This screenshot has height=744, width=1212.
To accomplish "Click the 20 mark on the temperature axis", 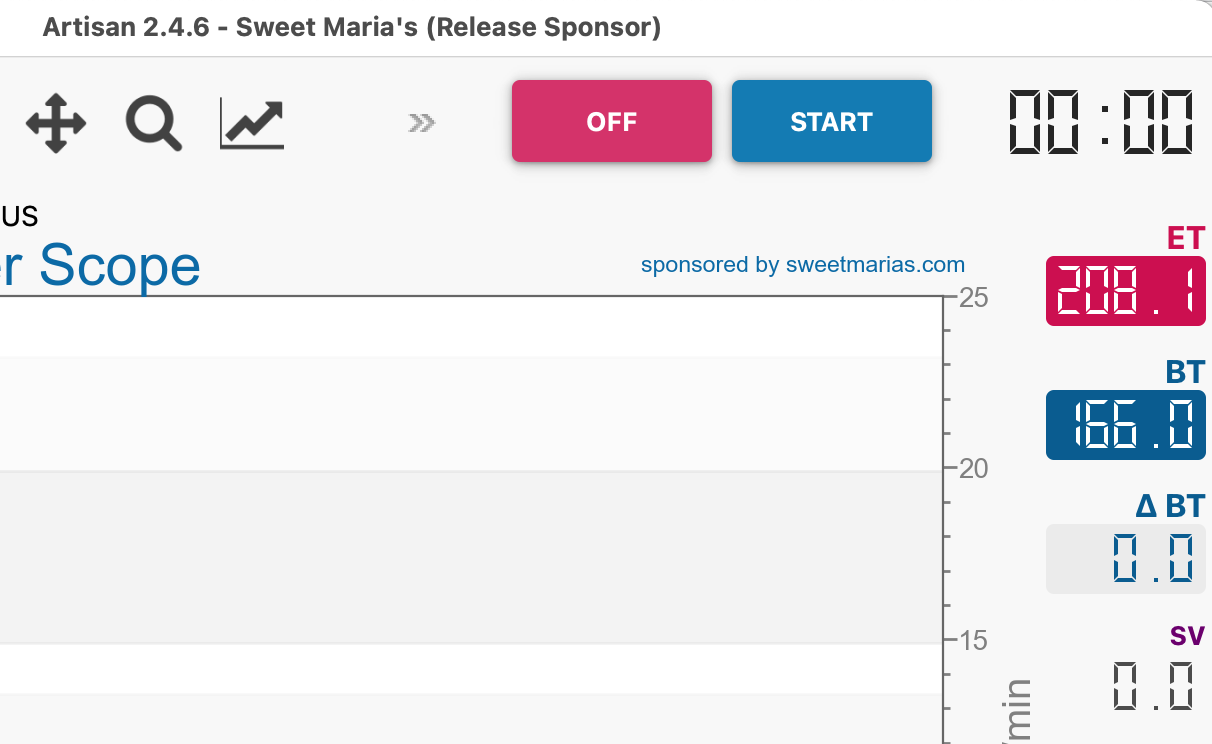I will (x=975, y=468).
